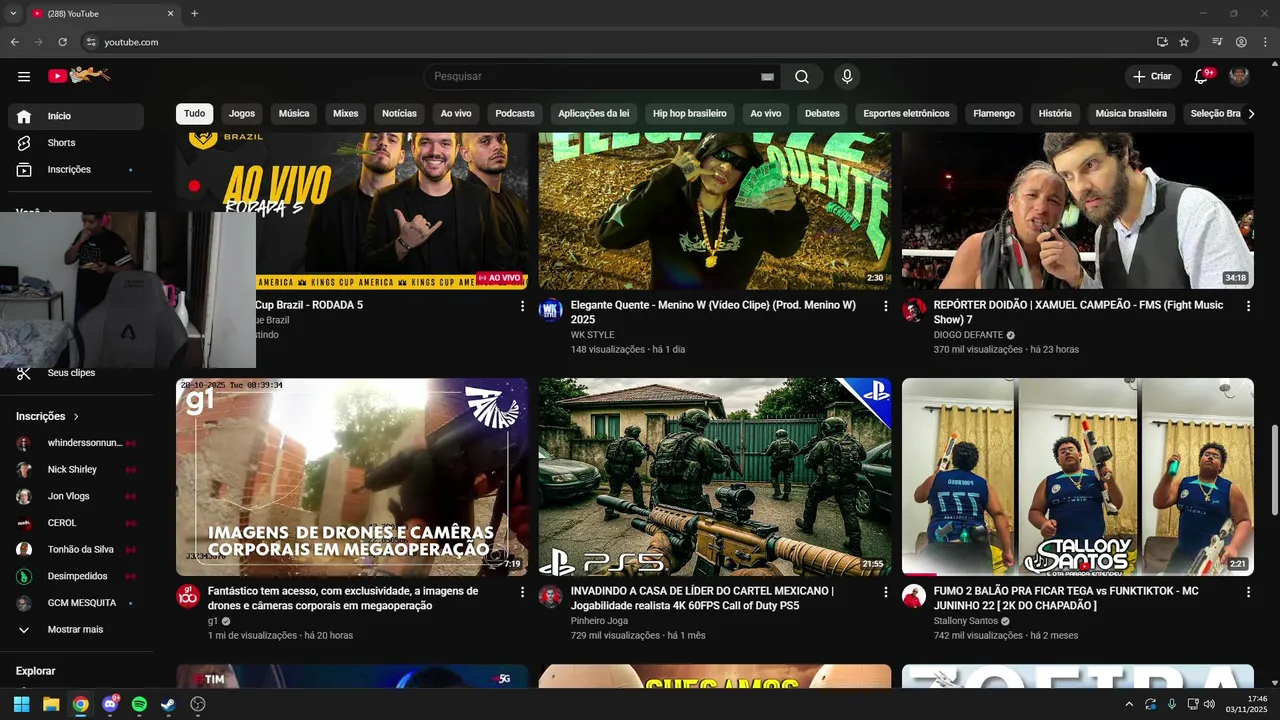Open more options for Cup Brazil RODADA 5
The height and width of the screenshot is (720, 1280).
coord(522,306)
